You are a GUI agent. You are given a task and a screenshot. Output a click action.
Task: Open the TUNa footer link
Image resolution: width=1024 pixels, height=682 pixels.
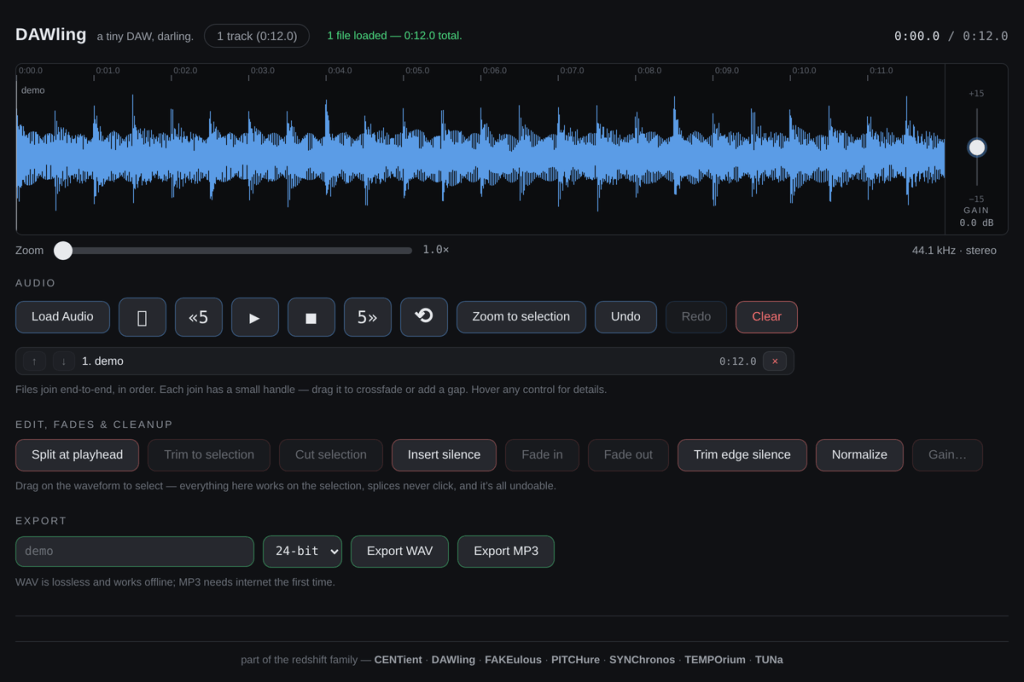(x=769, y=660)
